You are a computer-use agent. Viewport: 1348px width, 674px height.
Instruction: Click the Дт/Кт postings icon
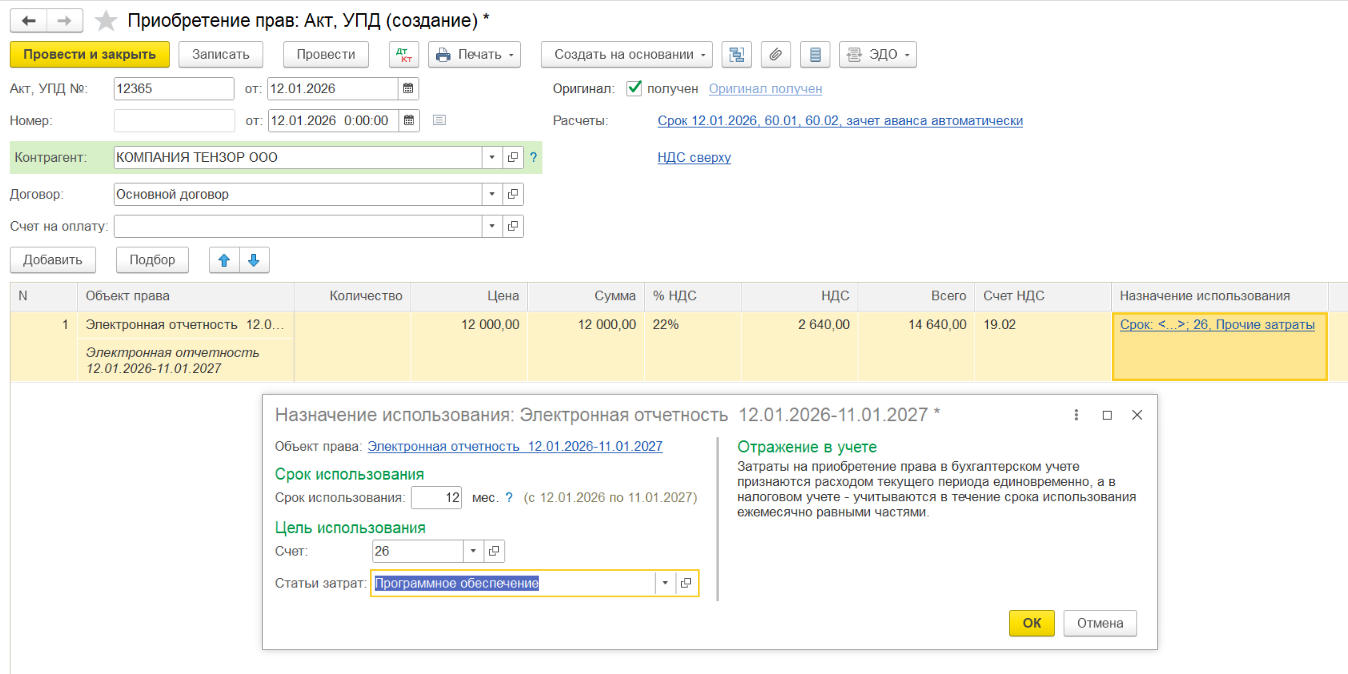click(404, 54)
